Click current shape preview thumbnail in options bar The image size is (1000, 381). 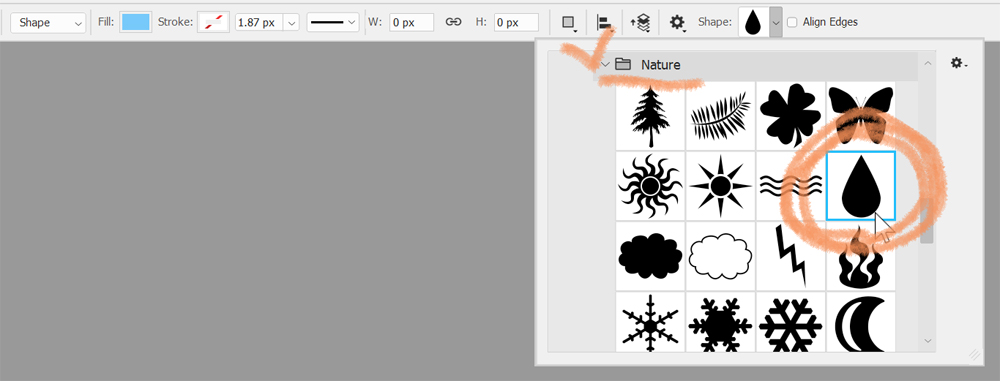pos(753,22)
